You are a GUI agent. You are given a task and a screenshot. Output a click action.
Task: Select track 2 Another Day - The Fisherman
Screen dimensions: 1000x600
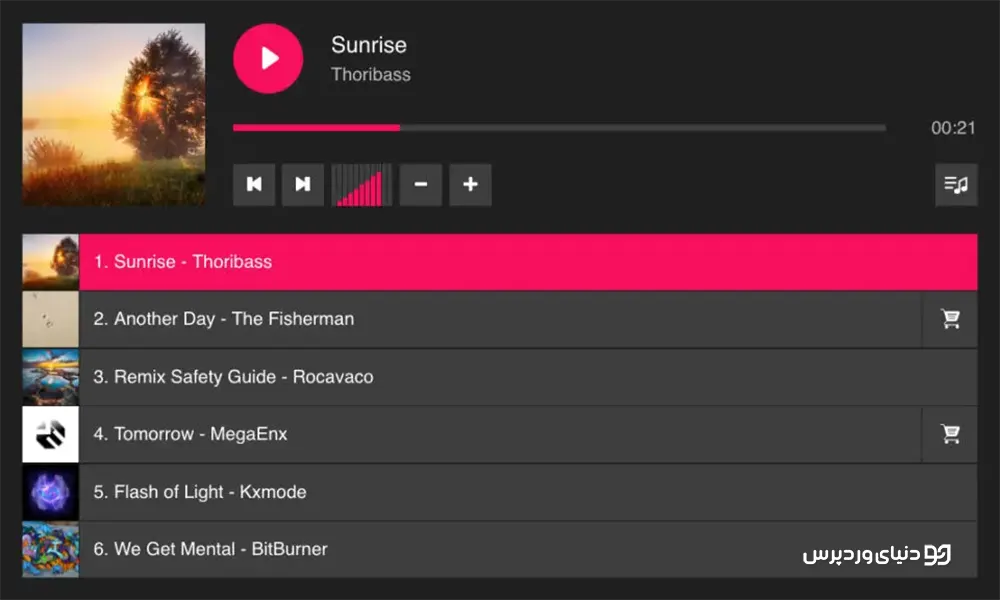[x=500, y=319]
